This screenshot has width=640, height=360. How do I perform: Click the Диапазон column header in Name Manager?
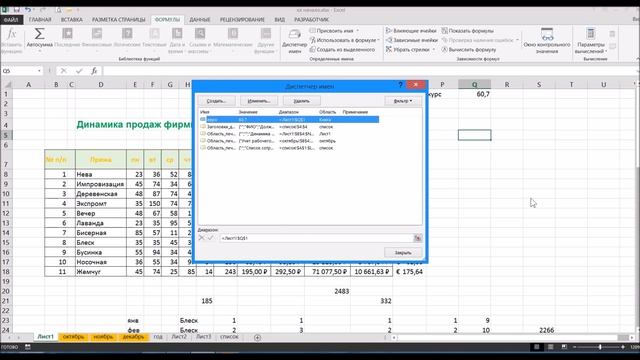(289, 112)
